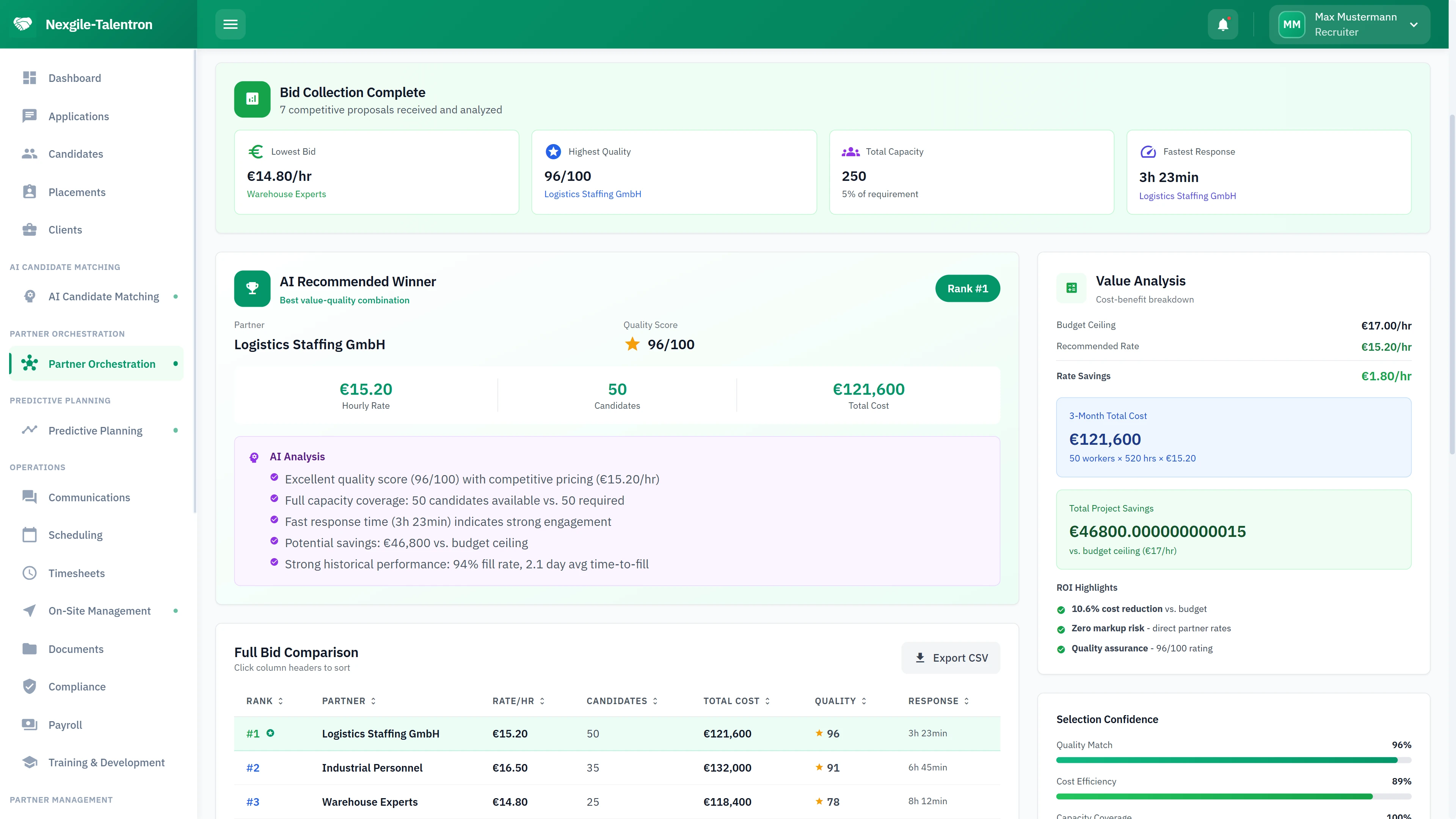Click the Partner Orchestration network icon
The width and height of the screenshot is (1456, 819).
pyautogui.click(x=30, y=364)
